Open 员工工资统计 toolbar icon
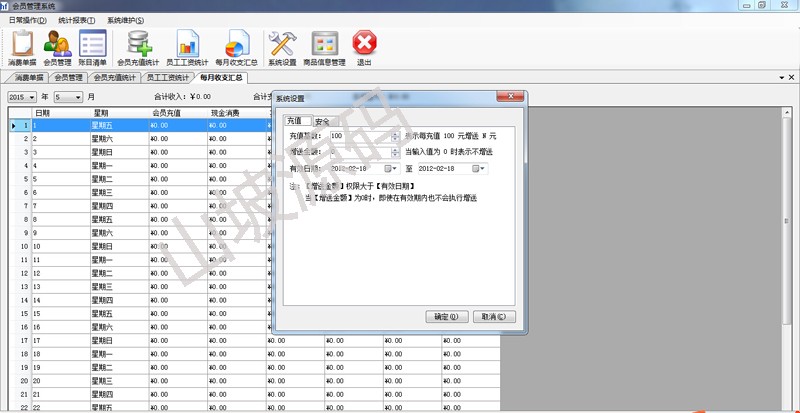The image size is (800, 413). point(187,46)
